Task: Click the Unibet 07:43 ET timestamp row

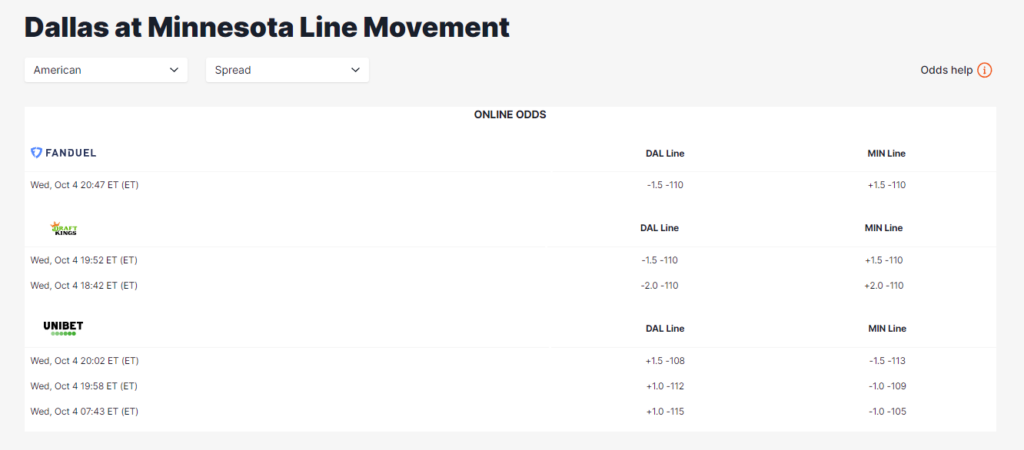Action: pos(510,411)
